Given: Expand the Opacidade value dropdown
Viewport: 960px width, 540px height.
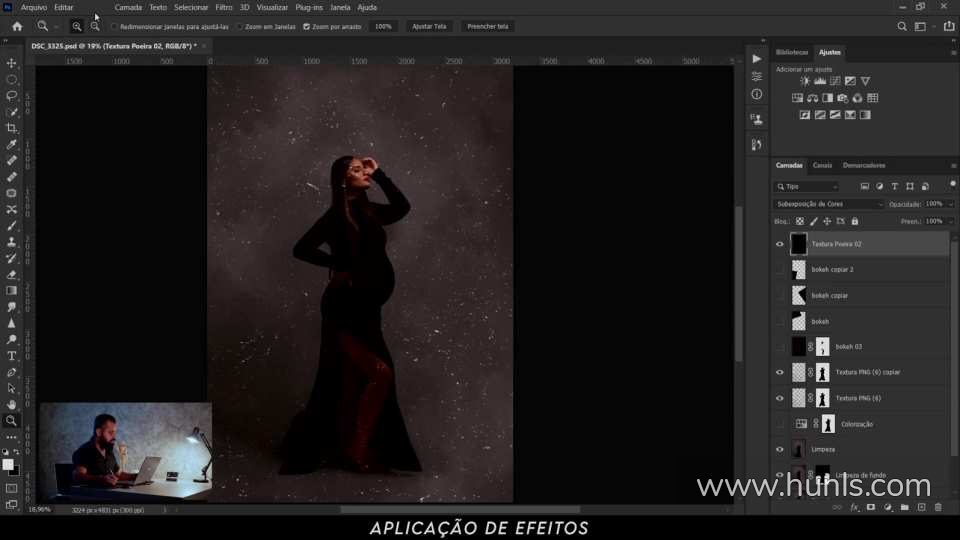Looking at the screenshot, I should [x=946, y=204].
